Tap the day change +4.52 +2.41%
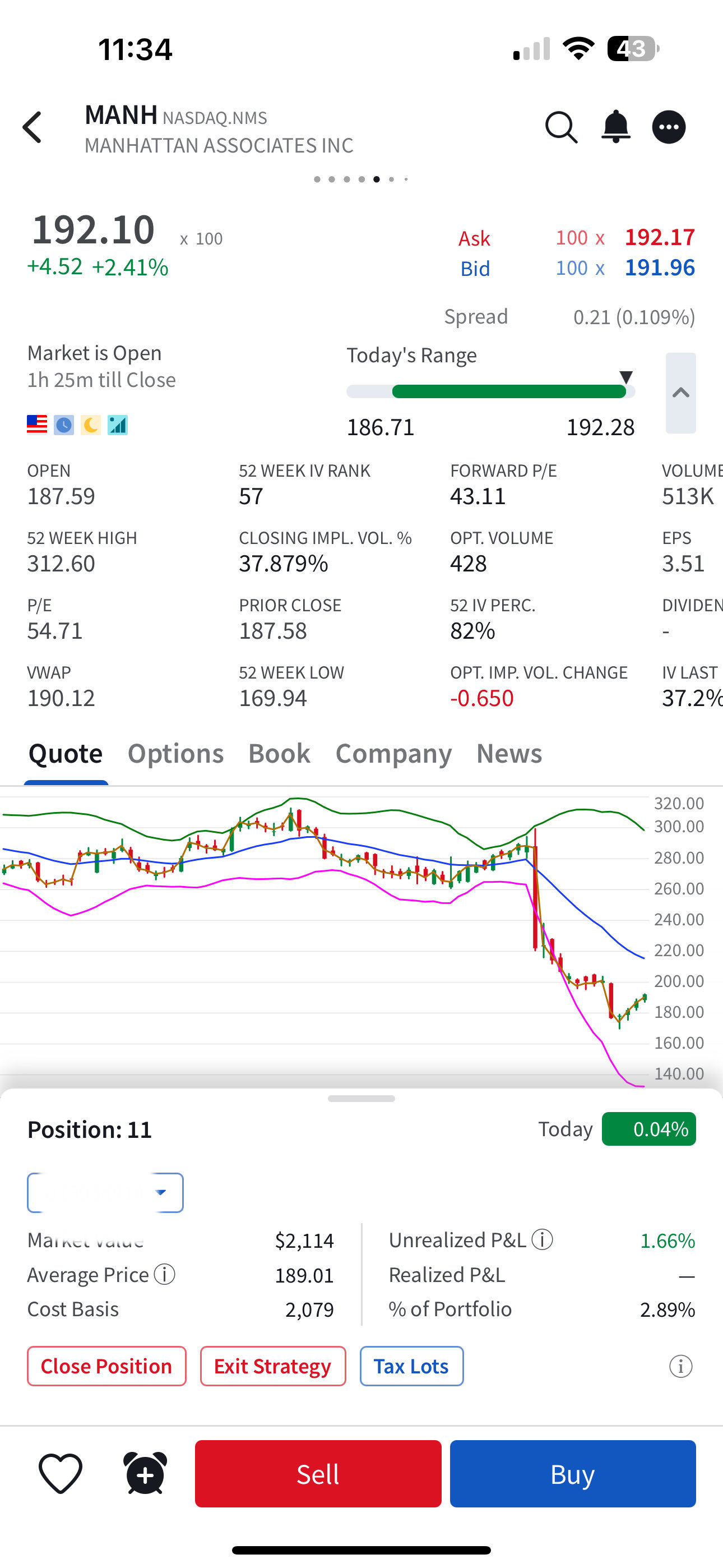This screenshot has width=723, height=1568. tap(98, 266)
